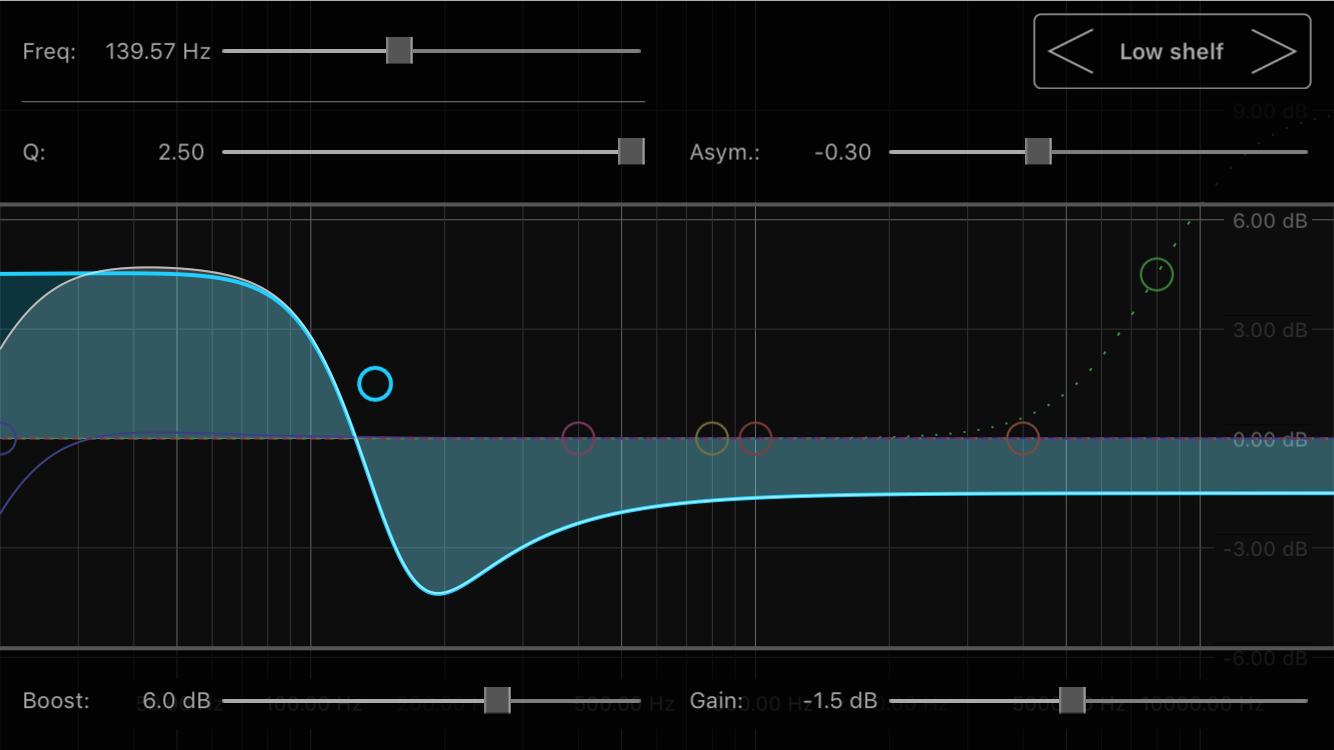Click the Gain slider handle

click(1072, 700)
